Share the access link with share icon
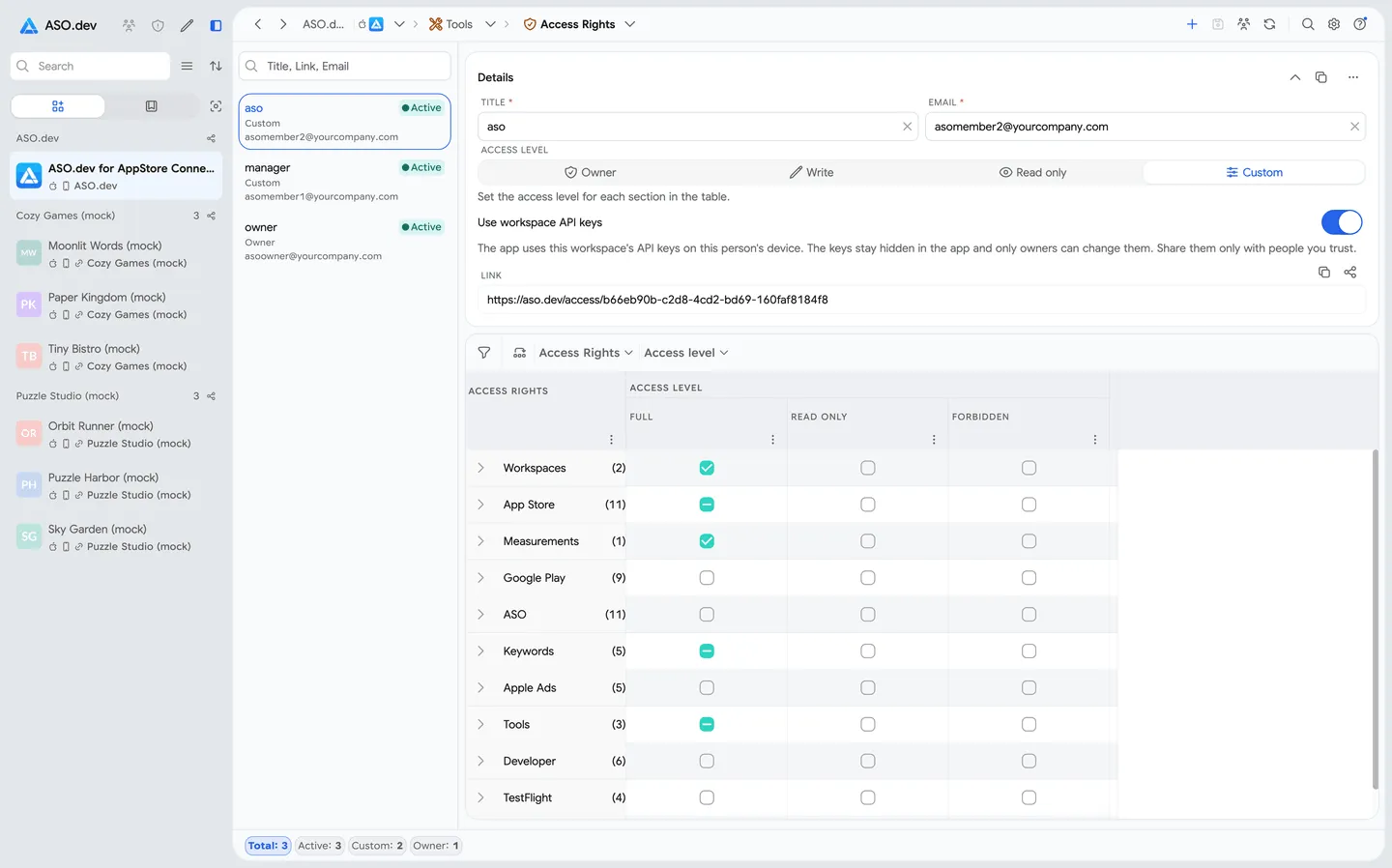Viewport: 1392px width, 868px height. click(x=1350, y=273)
